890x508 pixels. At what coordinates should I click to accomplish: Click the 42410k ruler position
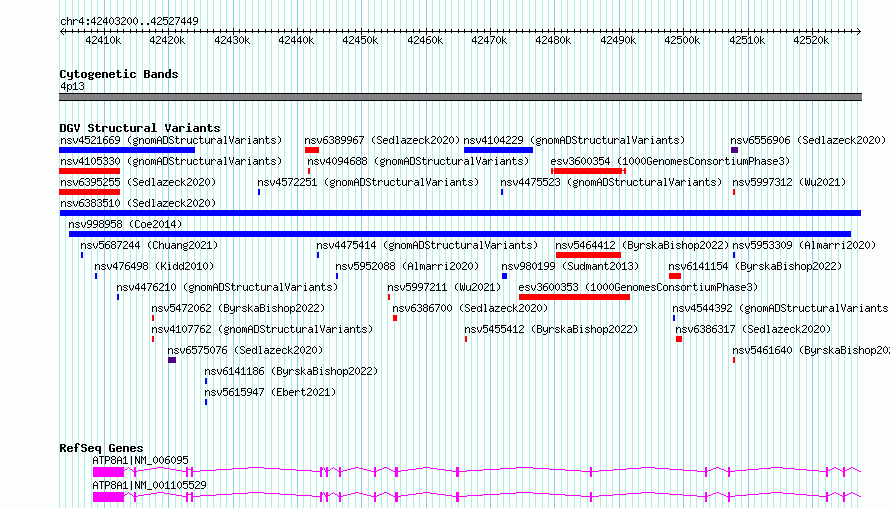coord(103,40)
